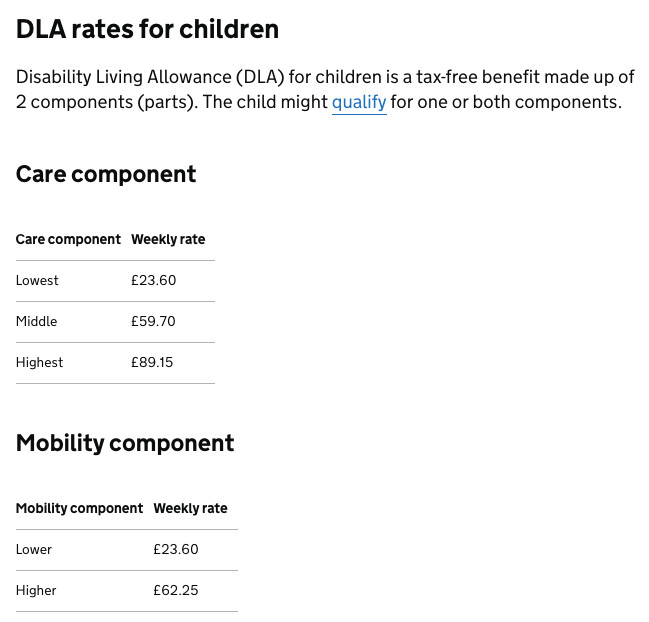Select the 'Higher' mobility row label
The width and height of the screenshot is (649, 622).
pos(36,591)
